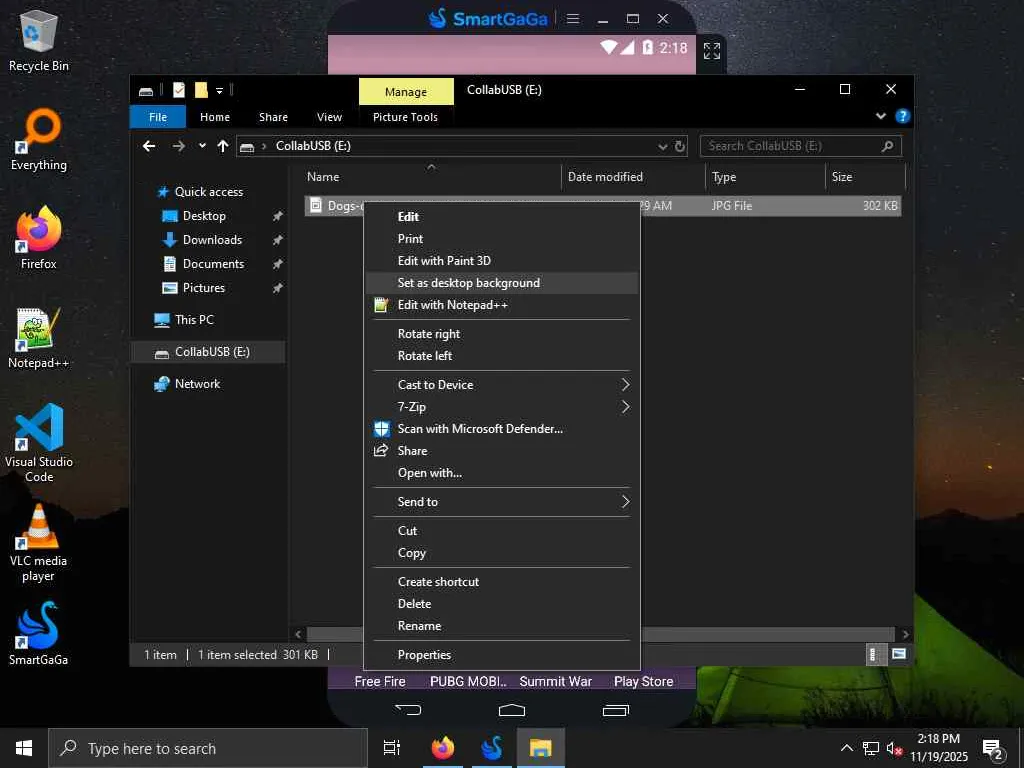
Task: Click File Explorer taskbar icon
Action: tap(541, 748)
